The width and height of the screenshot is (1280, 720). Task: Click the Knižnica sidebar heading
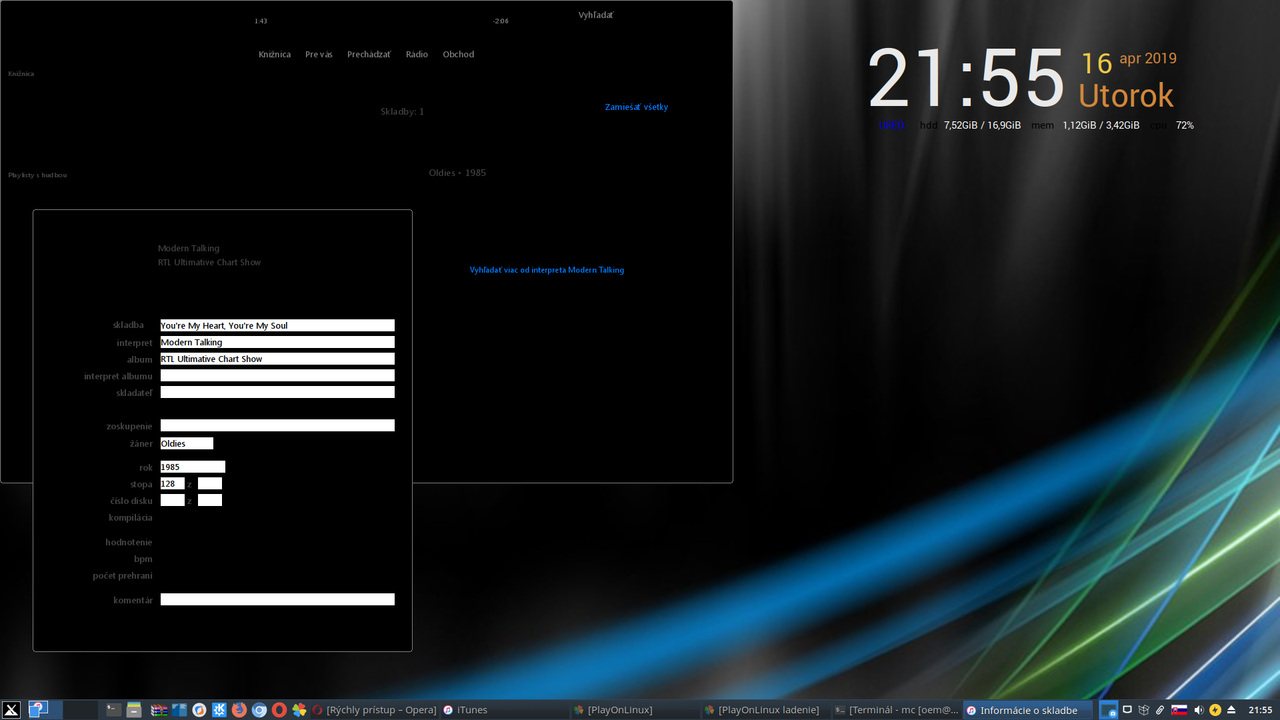21,74
